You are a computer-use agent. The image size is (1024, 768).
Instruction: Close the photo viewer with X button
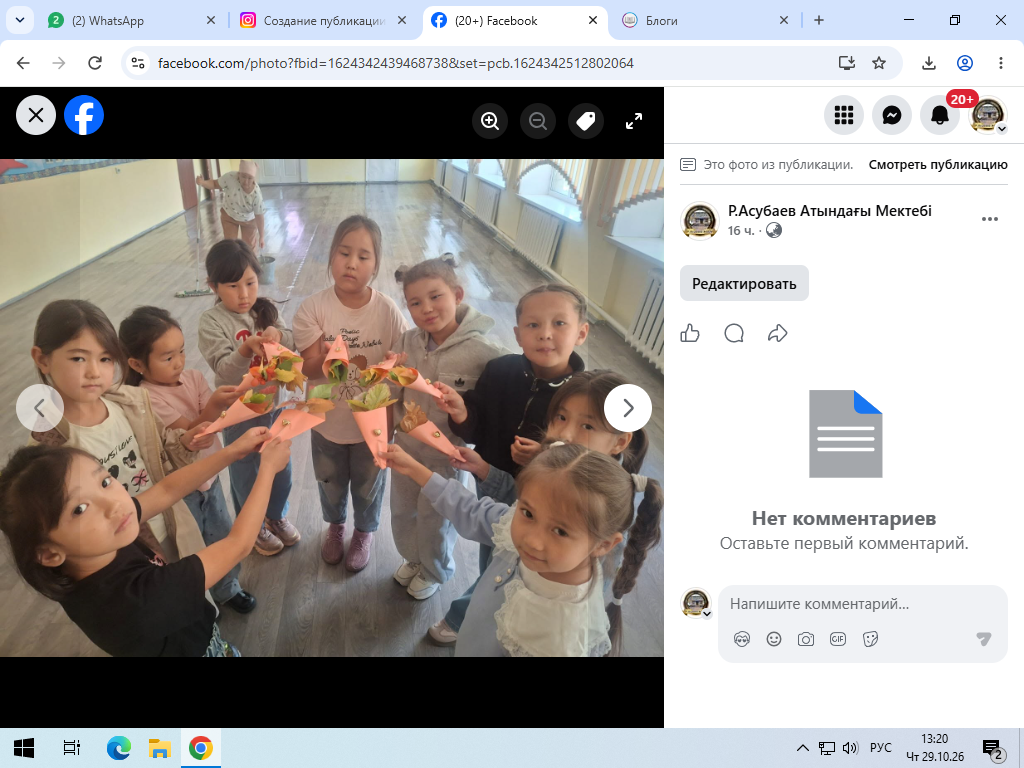(36, 115)
